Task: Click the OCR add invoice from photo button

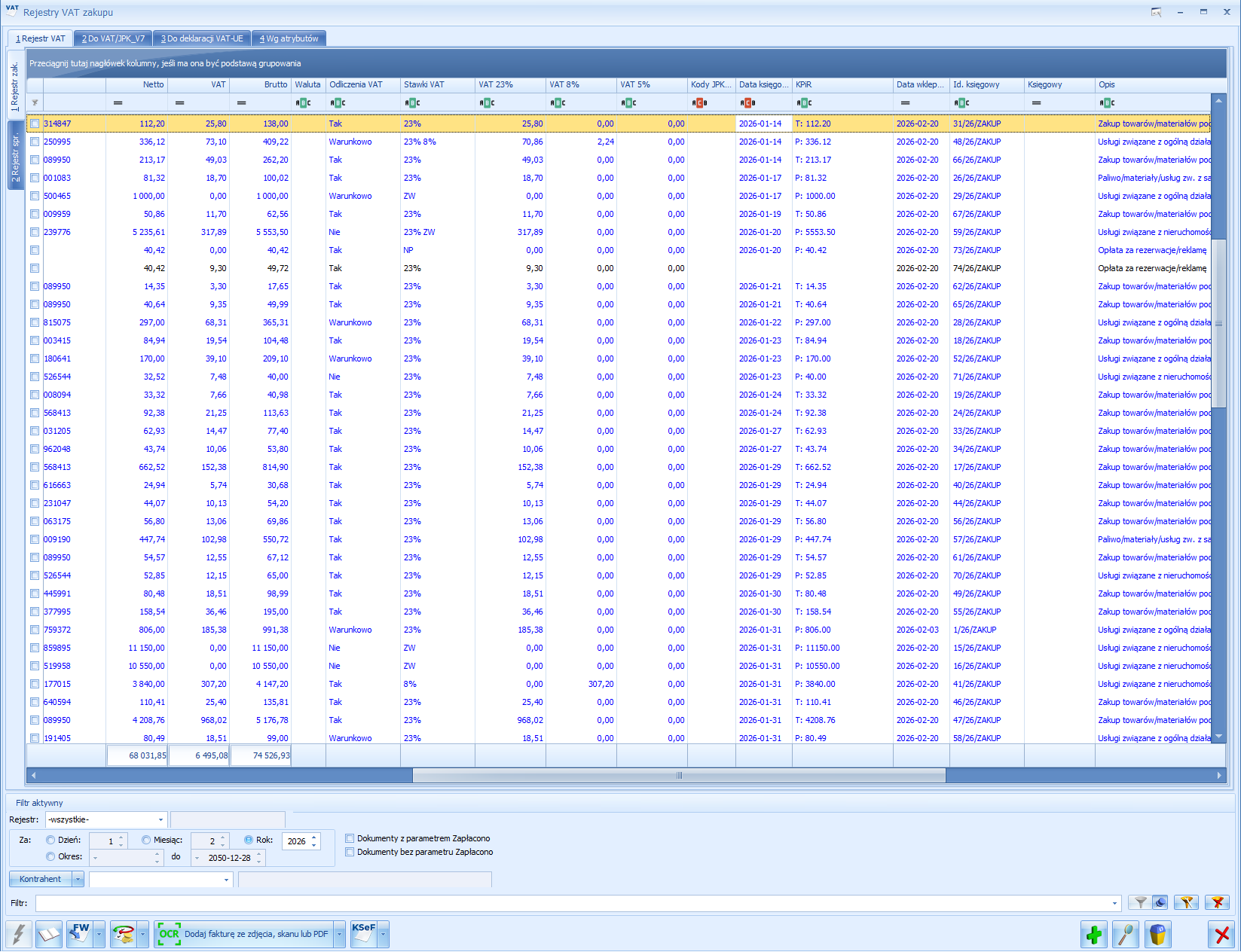Action: pyautogui.click(x=243, y=935)
